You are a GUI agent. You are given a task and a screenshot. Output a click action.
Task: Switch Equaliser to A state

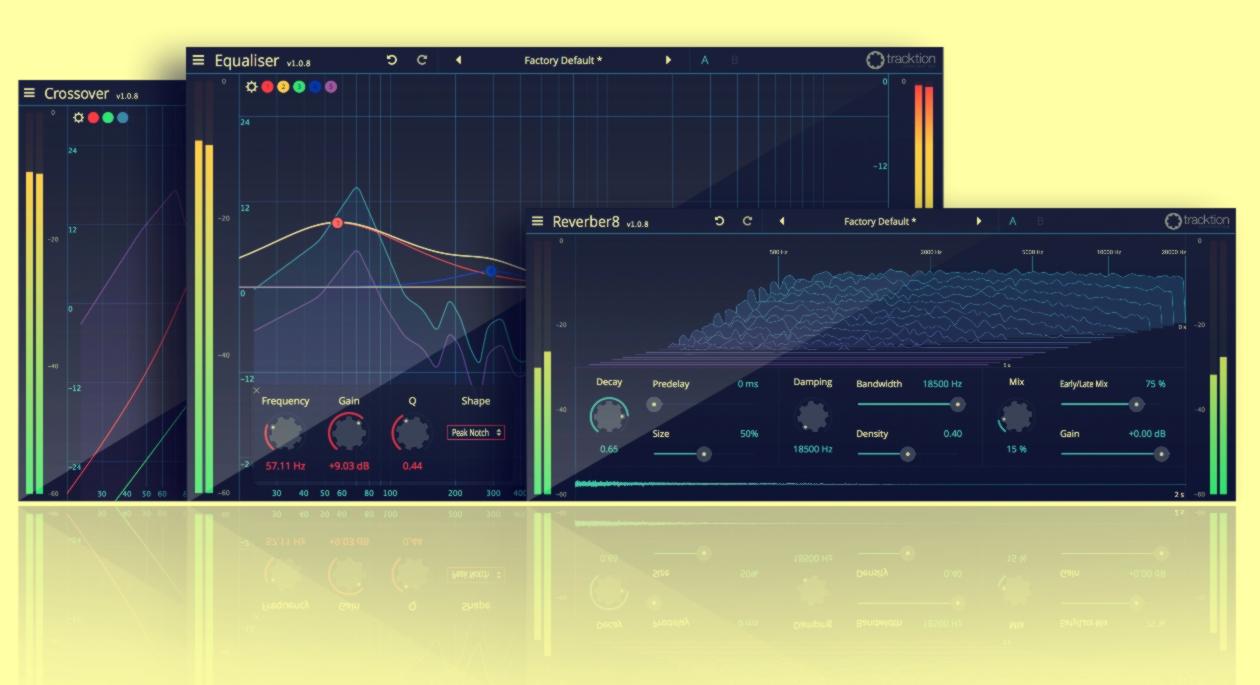tap(704, 60)
